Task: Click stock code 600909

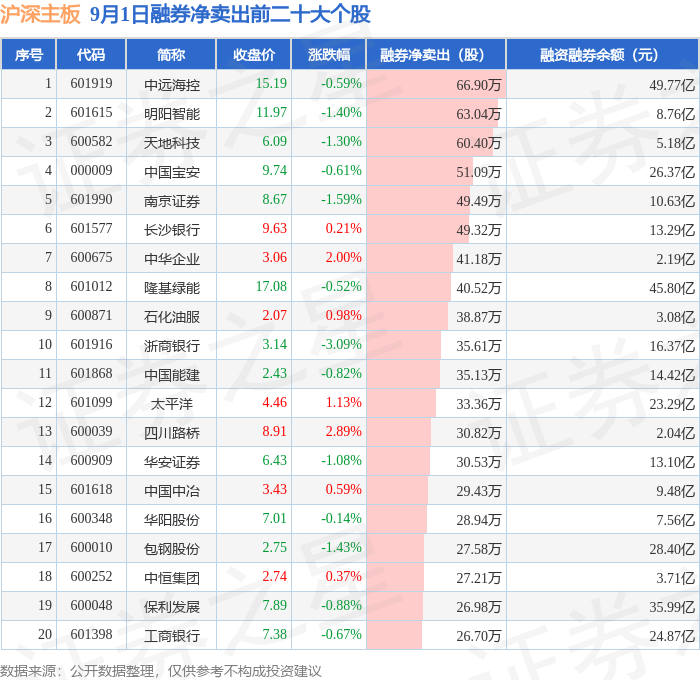Action: click(x=91, y=461)
